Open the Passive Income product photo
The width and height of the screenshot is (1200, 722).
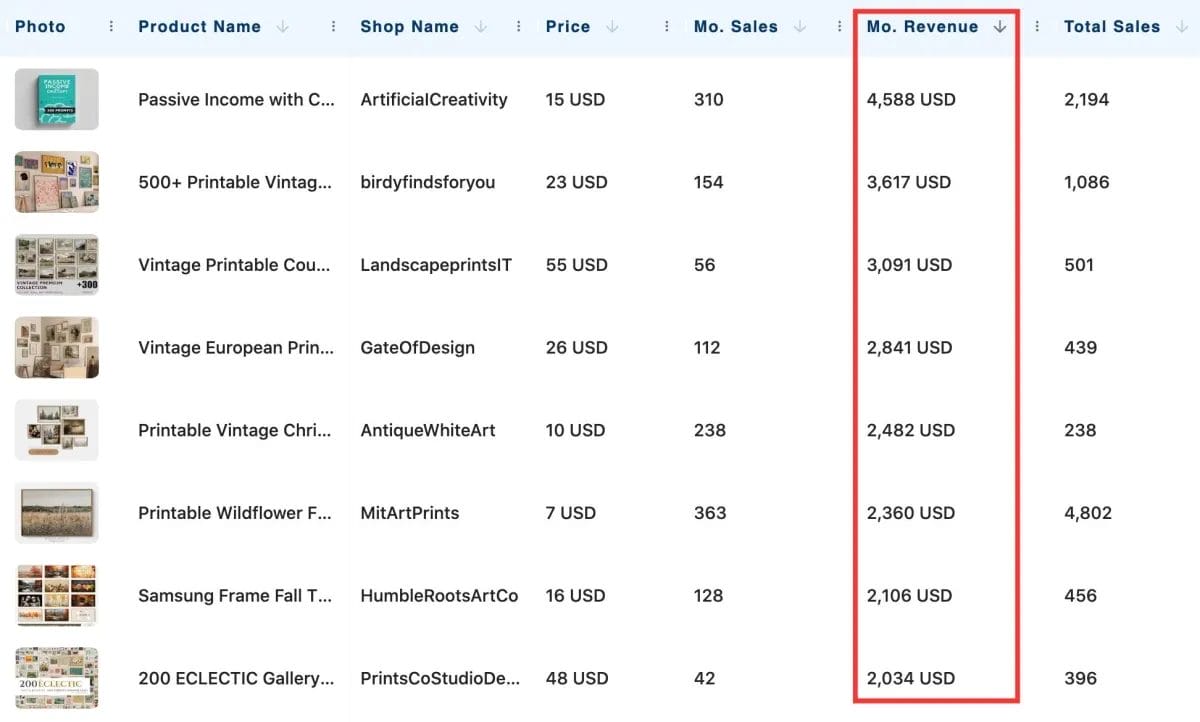click(x=56, y=99)
